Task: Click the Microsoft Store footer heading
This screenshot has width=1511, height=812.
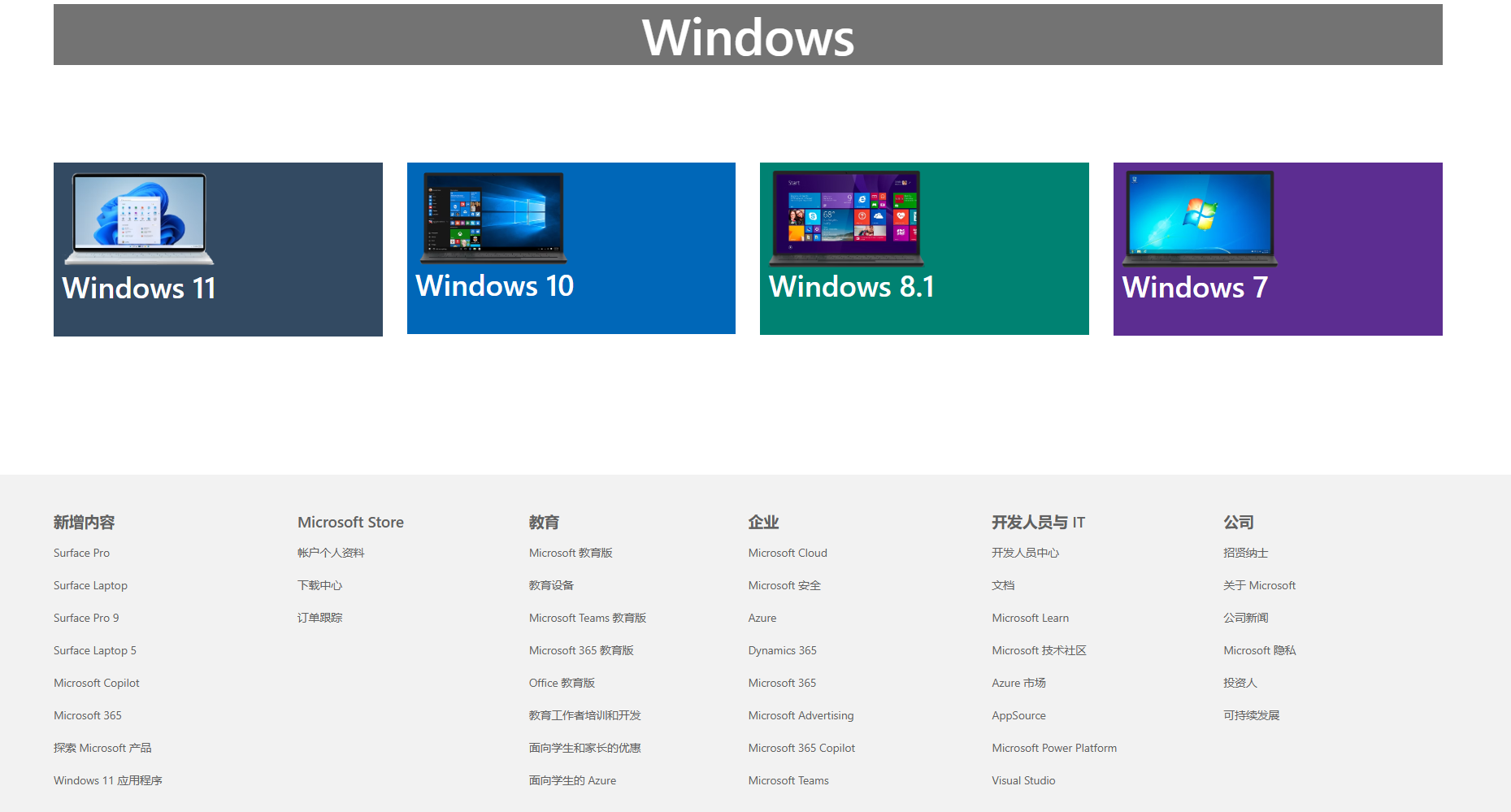Action: pos(350,523)
